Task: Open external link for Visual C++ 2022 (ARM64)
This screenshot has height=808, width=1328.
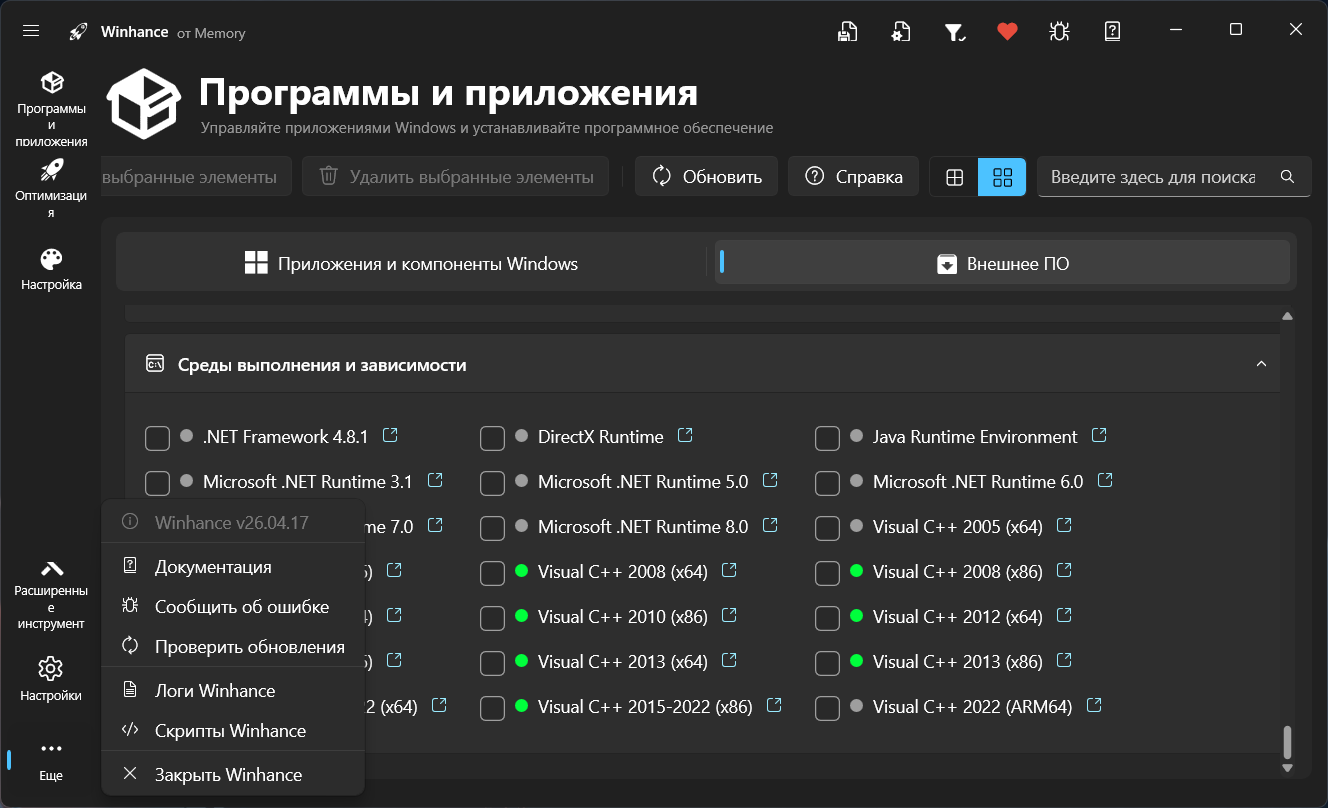Action: point(1094,705)
